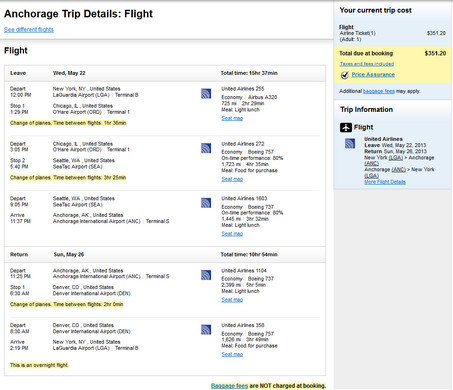Viewport: 453px width, 390px height.
Task: Click 'United Airlines 255' flight number
Action: click(x=243, y=89)
